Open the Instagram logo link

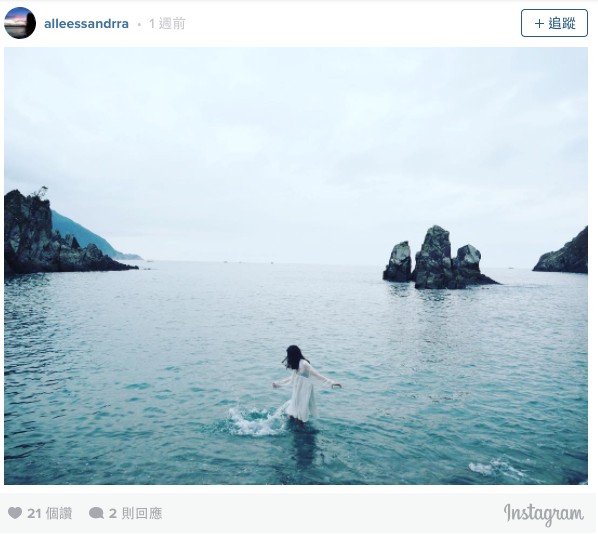(x=543, y=514)
